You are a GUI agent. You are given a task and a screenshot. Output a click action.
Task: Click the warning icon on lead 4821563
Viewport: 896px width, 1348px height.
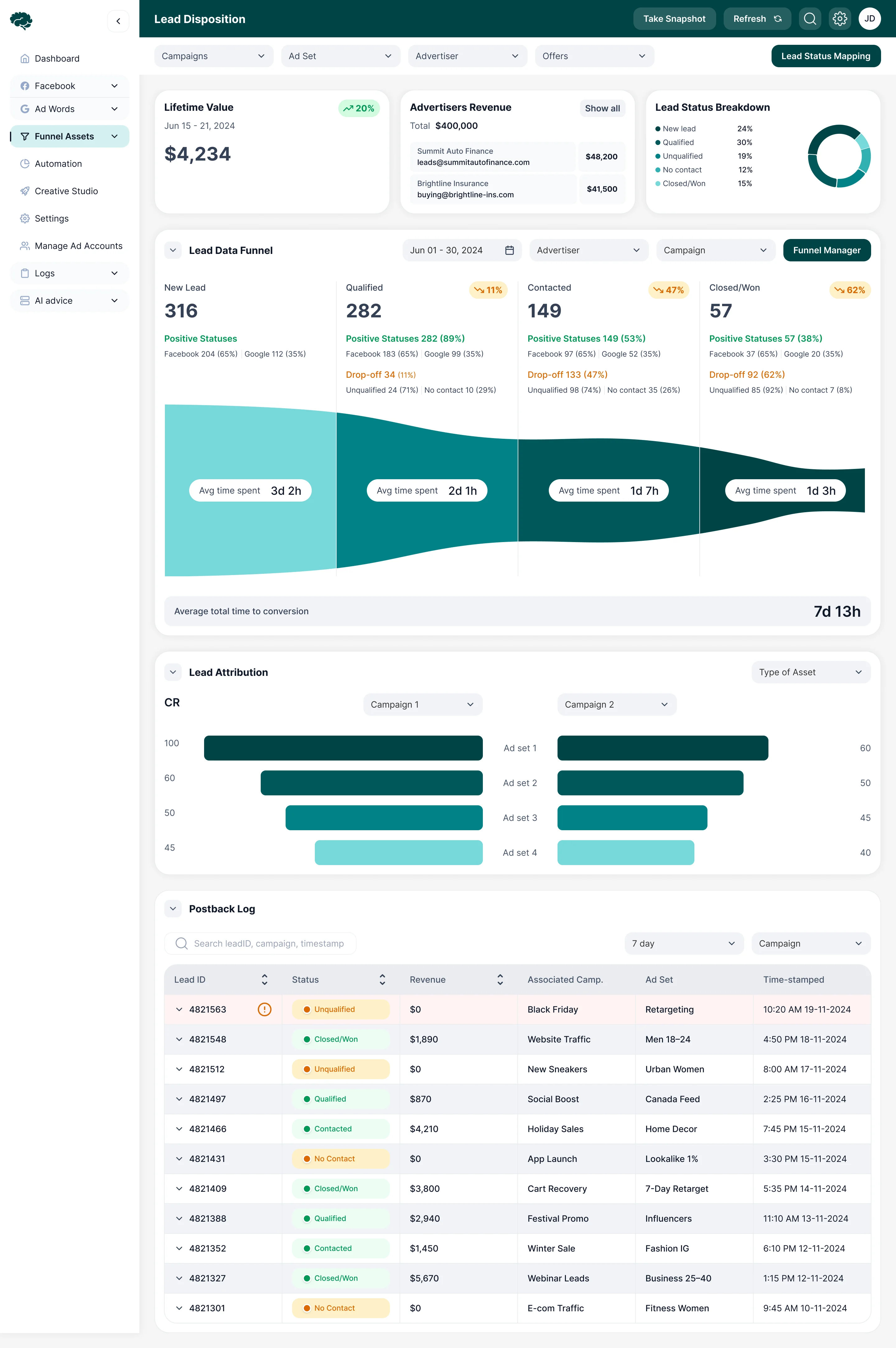tap(264, 1009)
